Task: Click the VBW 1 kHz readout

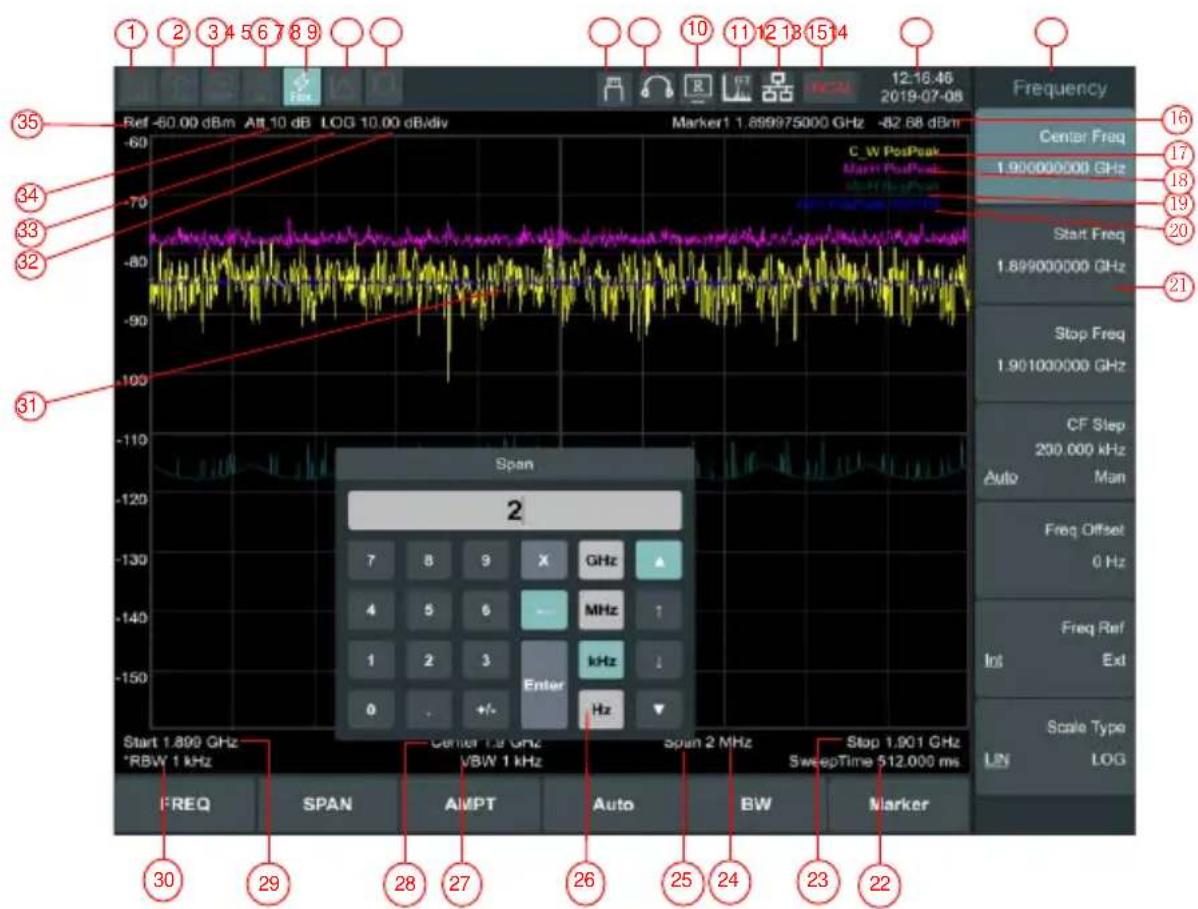Action: [501, 762]
